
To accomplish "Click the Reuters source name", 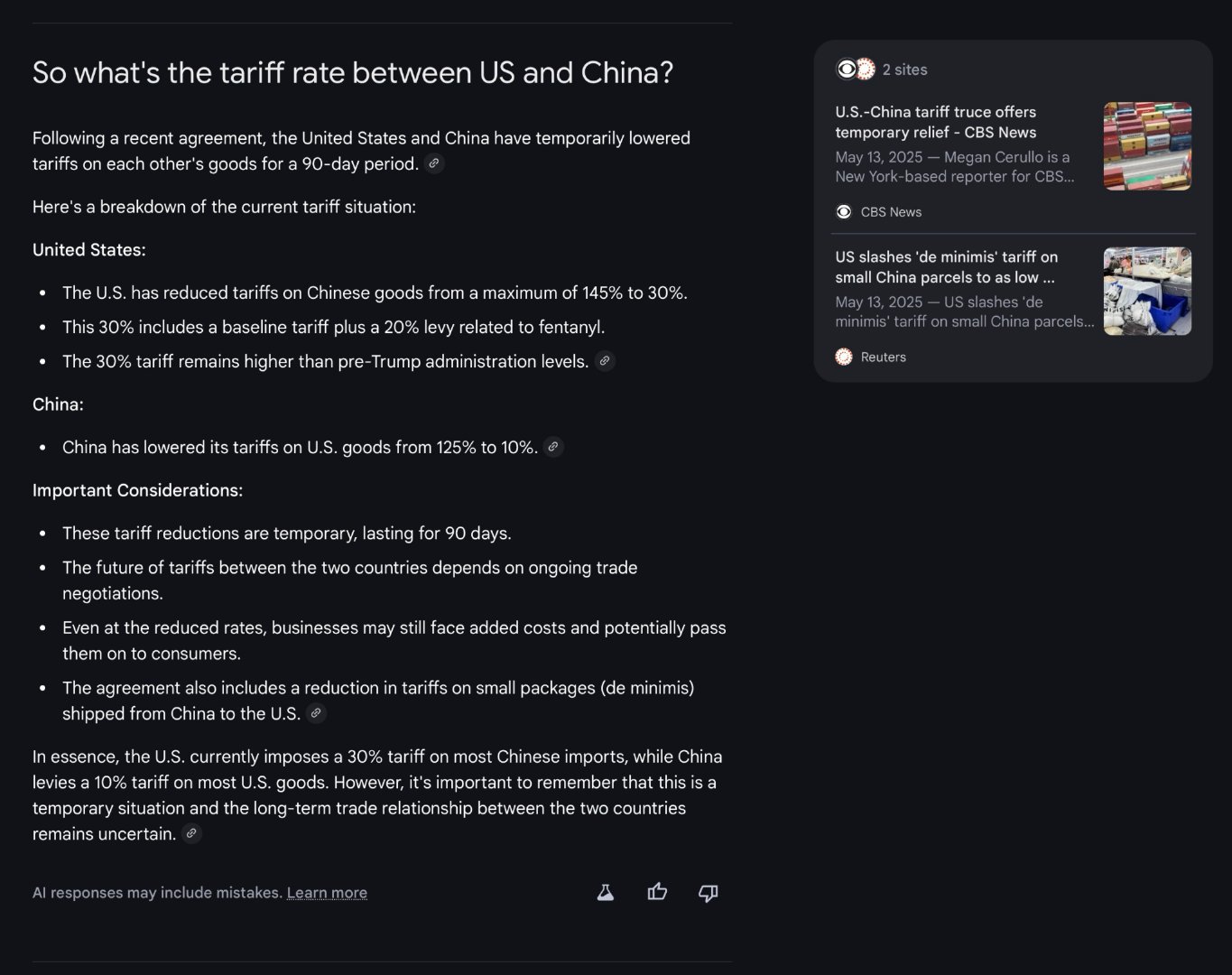I will point(883,357).
